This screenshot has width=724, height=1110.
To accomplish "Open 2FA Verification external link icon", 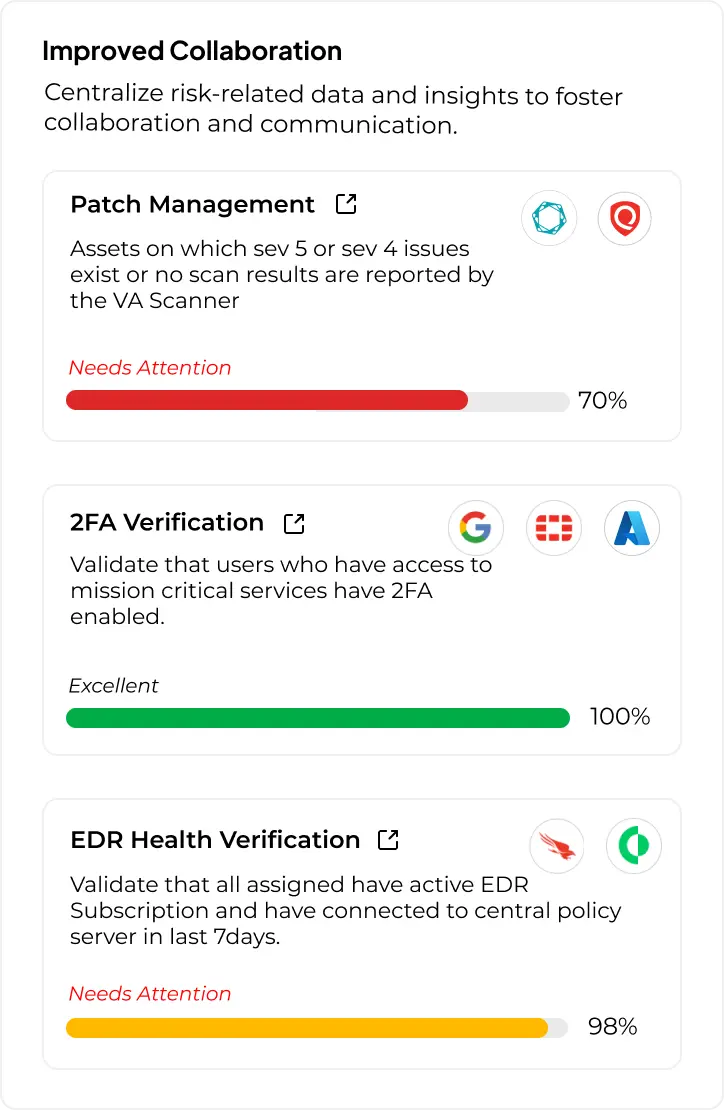I will [294, 523].
